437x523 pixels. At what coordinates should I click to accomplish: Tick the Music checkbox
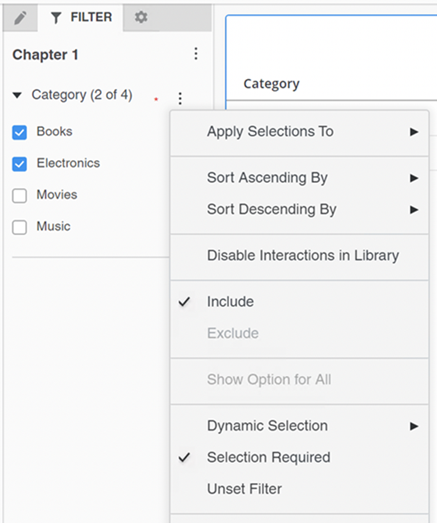pyautogui.click(x=19, y=227)
